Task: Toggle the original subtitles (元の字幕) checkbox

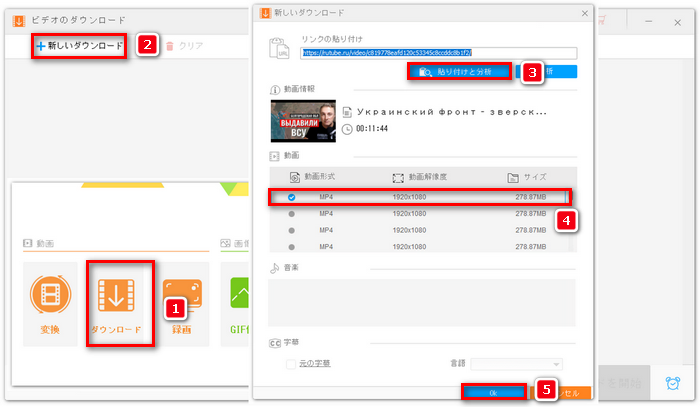Action: click(x=291, y=364)
